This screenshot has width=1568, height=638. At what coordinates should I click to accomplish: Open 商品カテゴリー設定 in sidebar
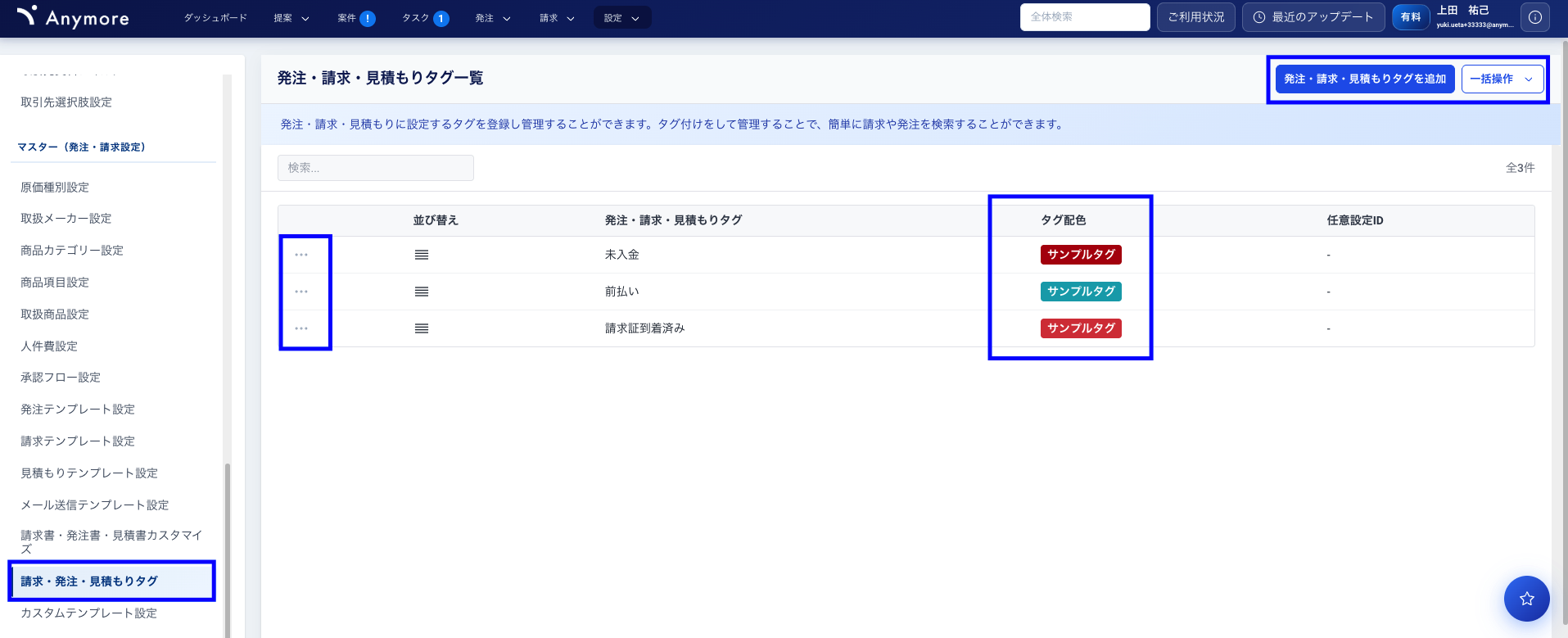(72, 251)
